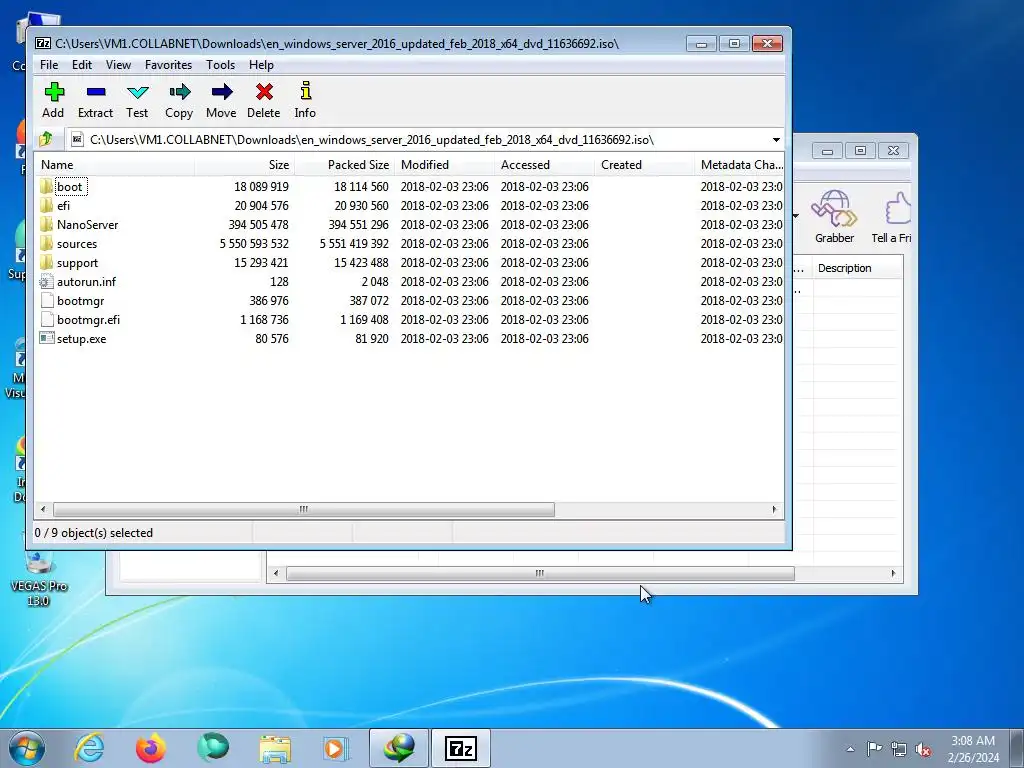Open Windows Explorer from taskbar
Viewport: 1024px width, 768px height.
coord(275,748)
